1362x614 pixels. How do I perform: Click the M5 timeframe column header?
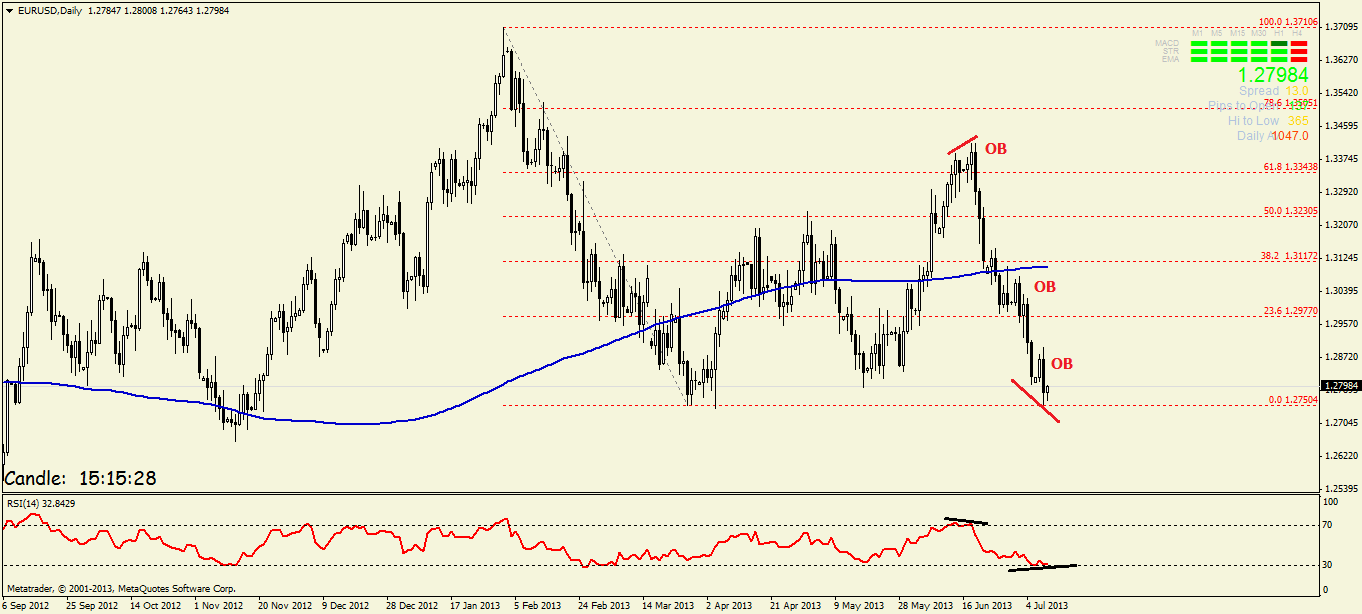(x=1217, y=33)
